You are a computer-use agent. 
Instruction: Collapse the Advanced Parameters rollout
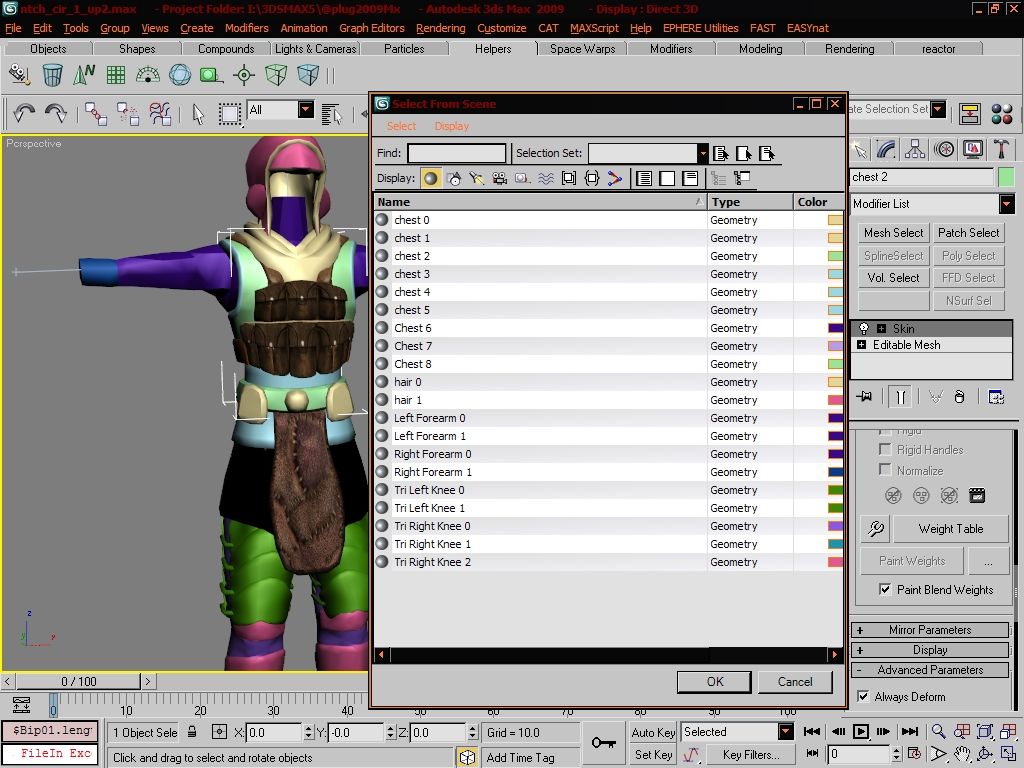(930, 669)
